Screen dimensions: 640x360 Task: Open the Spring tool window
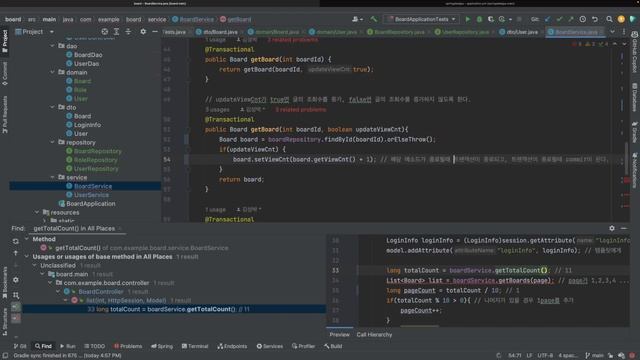click(162, 346)
